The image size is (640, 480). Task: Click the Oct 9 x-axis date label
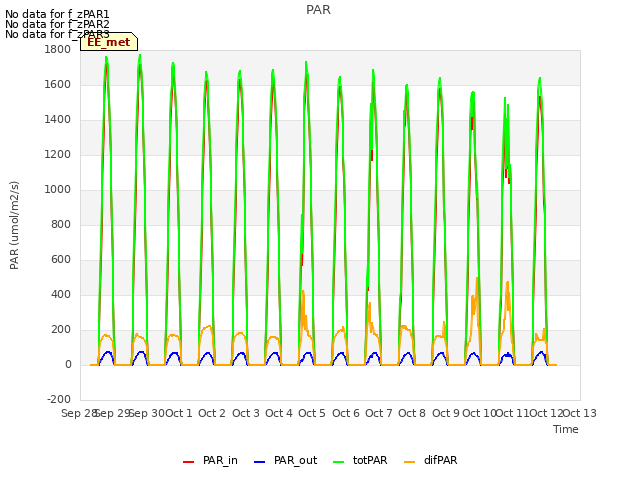pyautogui.click(x=446, y=413)
